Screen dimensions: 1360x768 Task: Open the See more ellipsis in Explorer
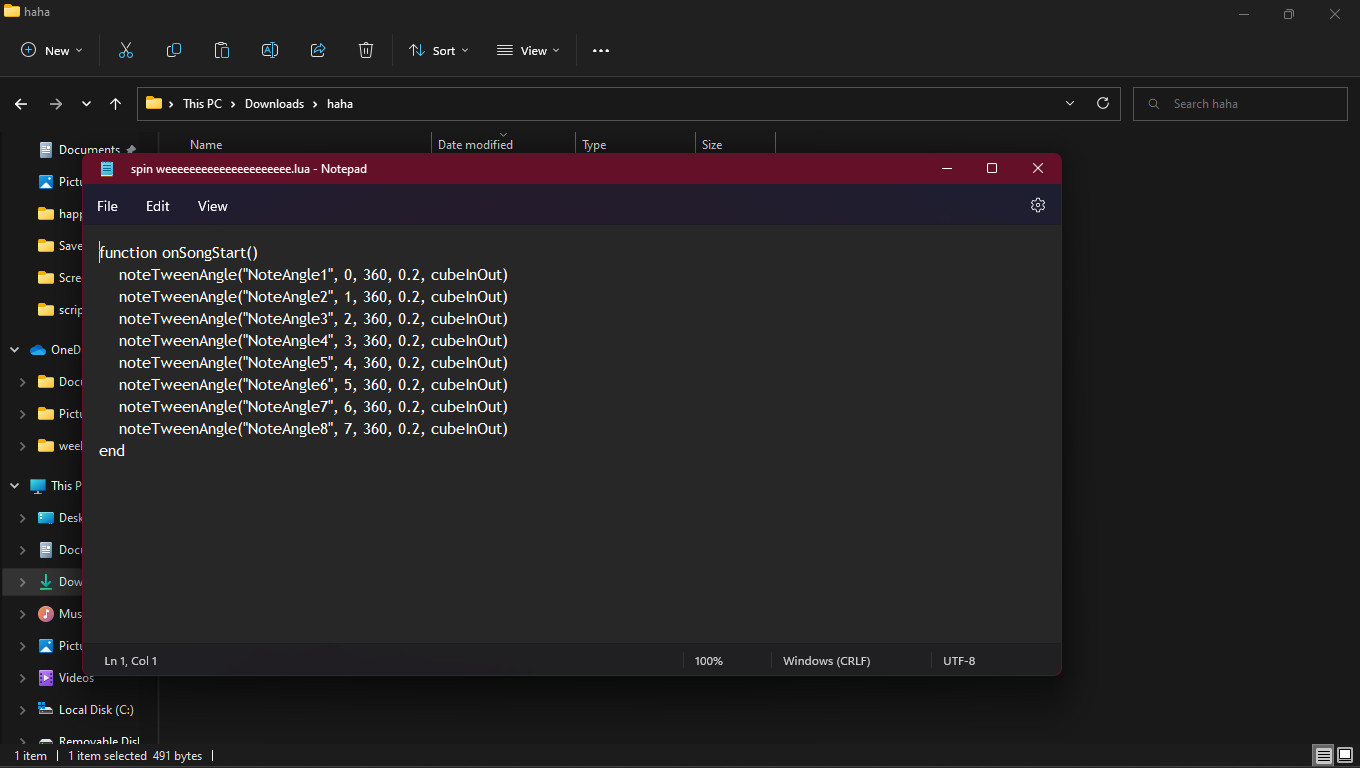coord(601,50)
